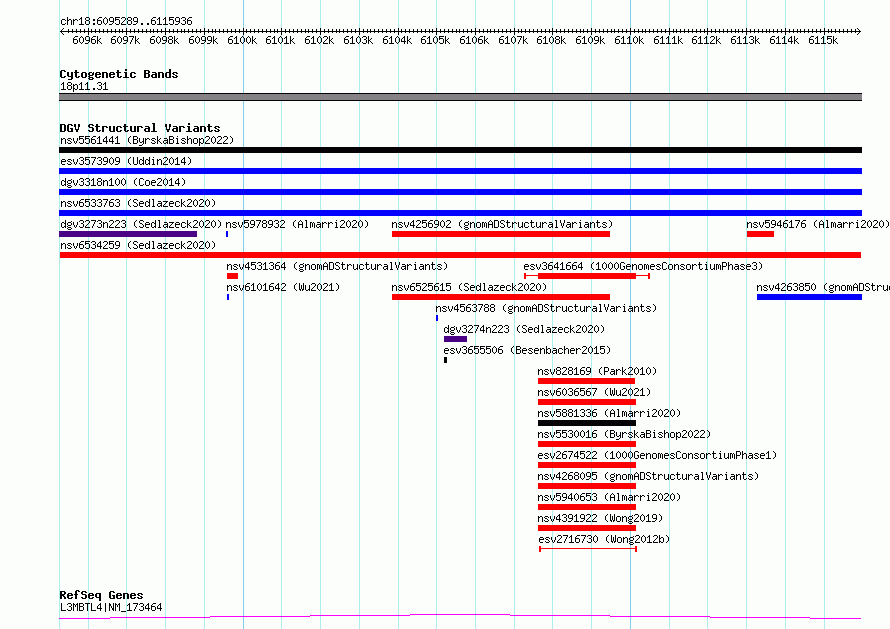Select nsv4268095 gnomAD red bar
Screen dimensions: 890x629
[x=587, y=487]
